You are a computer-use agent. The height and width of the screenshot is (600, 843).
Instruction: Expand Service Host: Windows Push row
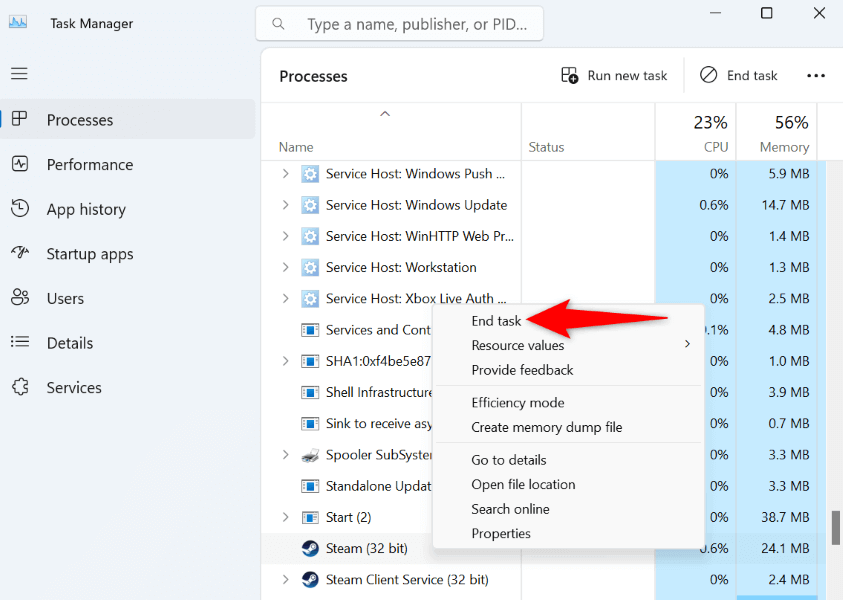coord(285,174)
